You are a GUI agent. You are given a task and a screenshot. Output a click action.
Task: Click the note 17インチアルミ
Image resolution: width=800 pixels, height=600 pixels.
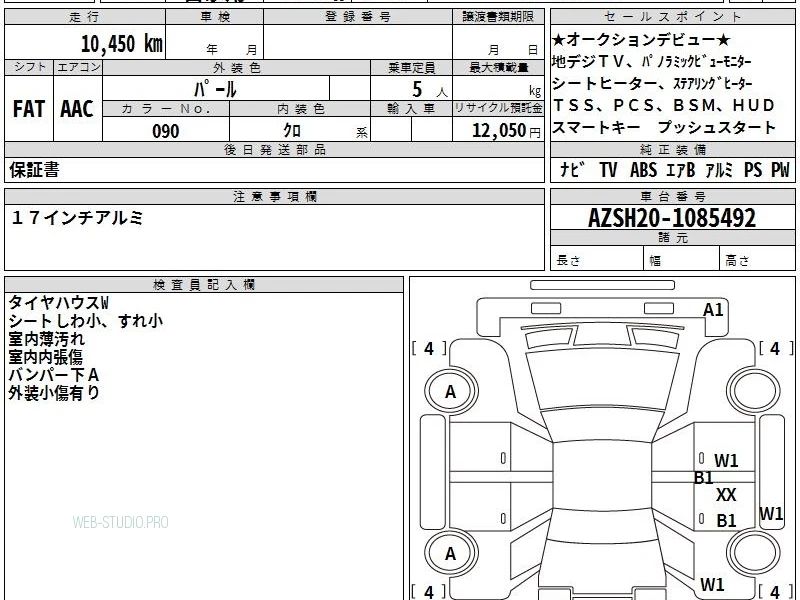[77, 218]
